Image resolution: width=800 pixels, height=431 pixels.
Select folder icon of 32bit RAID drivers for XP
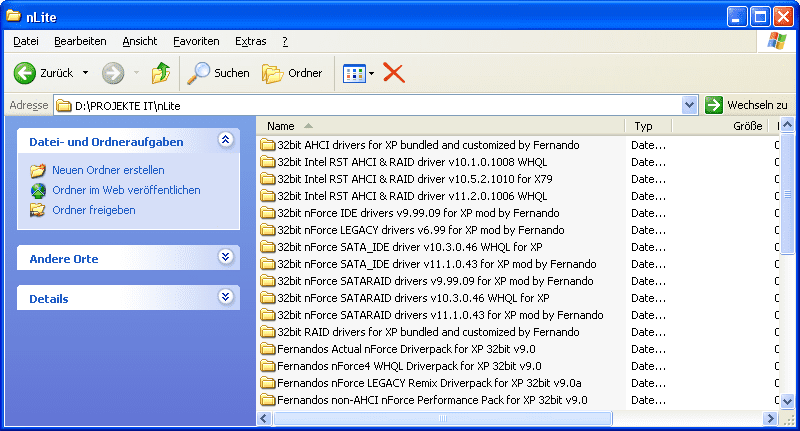267,332
